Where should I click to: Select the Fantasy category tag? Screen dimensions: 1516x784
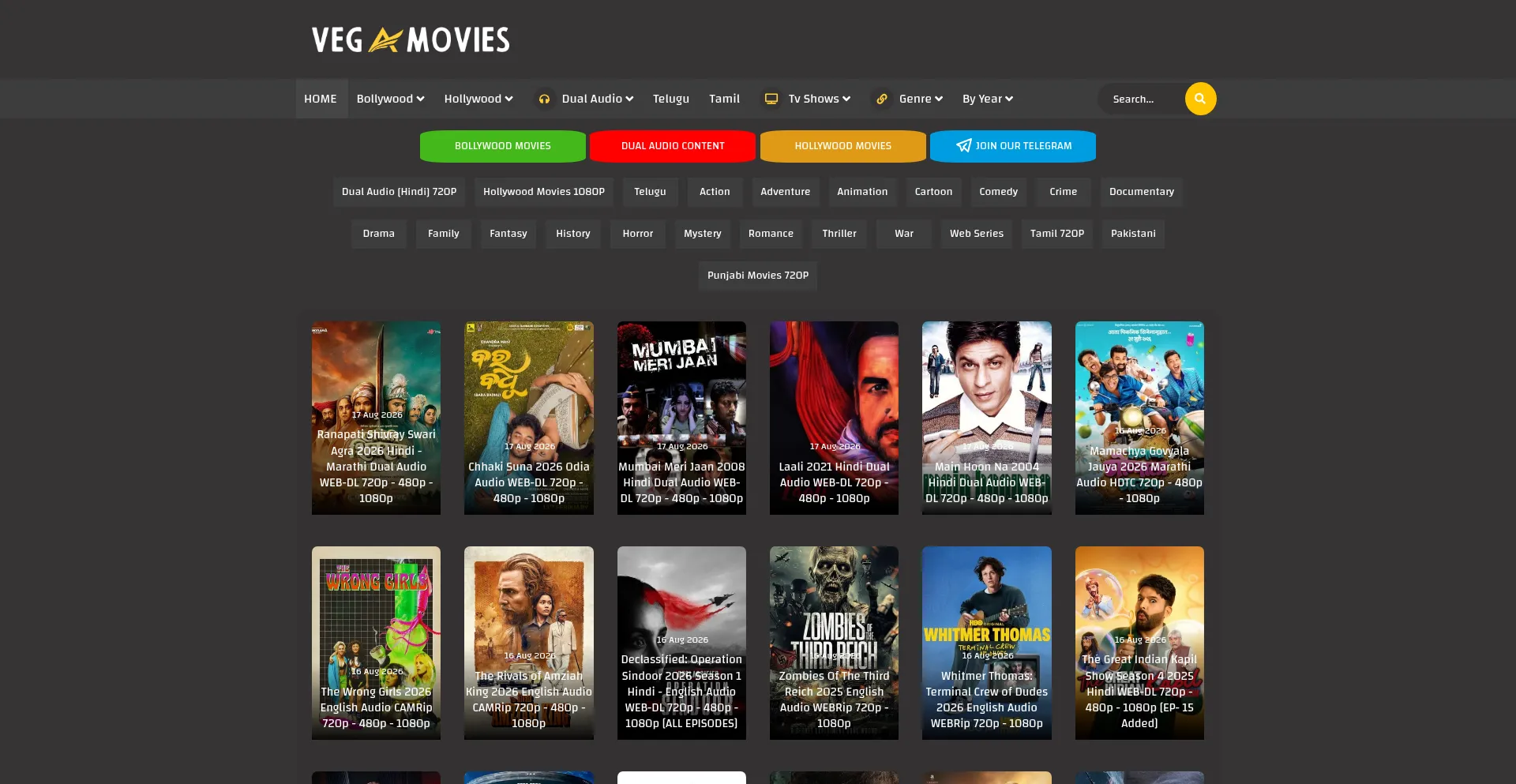click(x=508, y=234)
